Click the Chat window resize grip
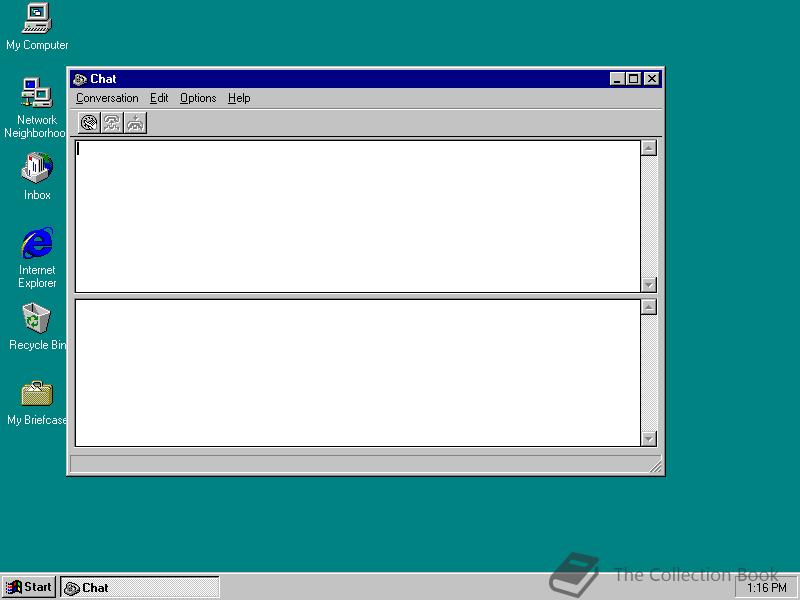The image size is (800, 600). point(655,466)
